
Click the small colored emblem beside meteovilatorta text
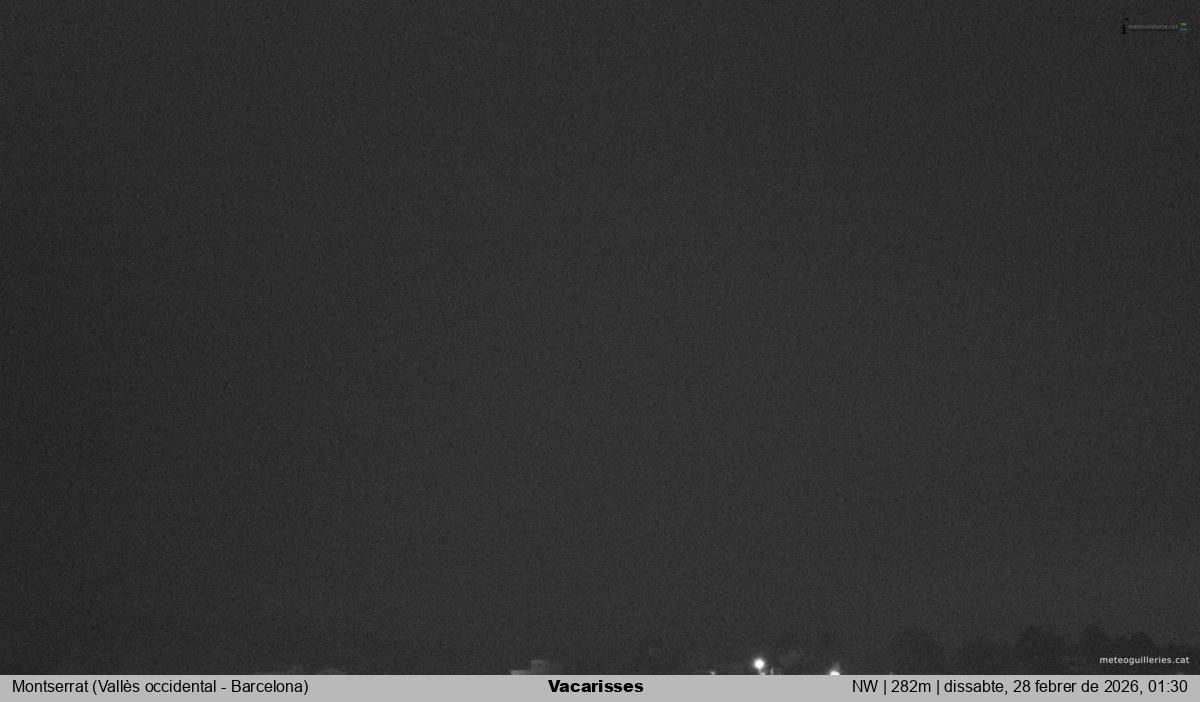click(1184, 27)
